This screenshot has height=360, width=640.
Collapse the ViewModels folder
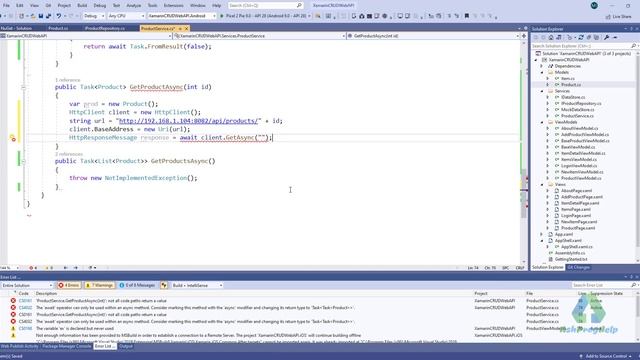543,122
